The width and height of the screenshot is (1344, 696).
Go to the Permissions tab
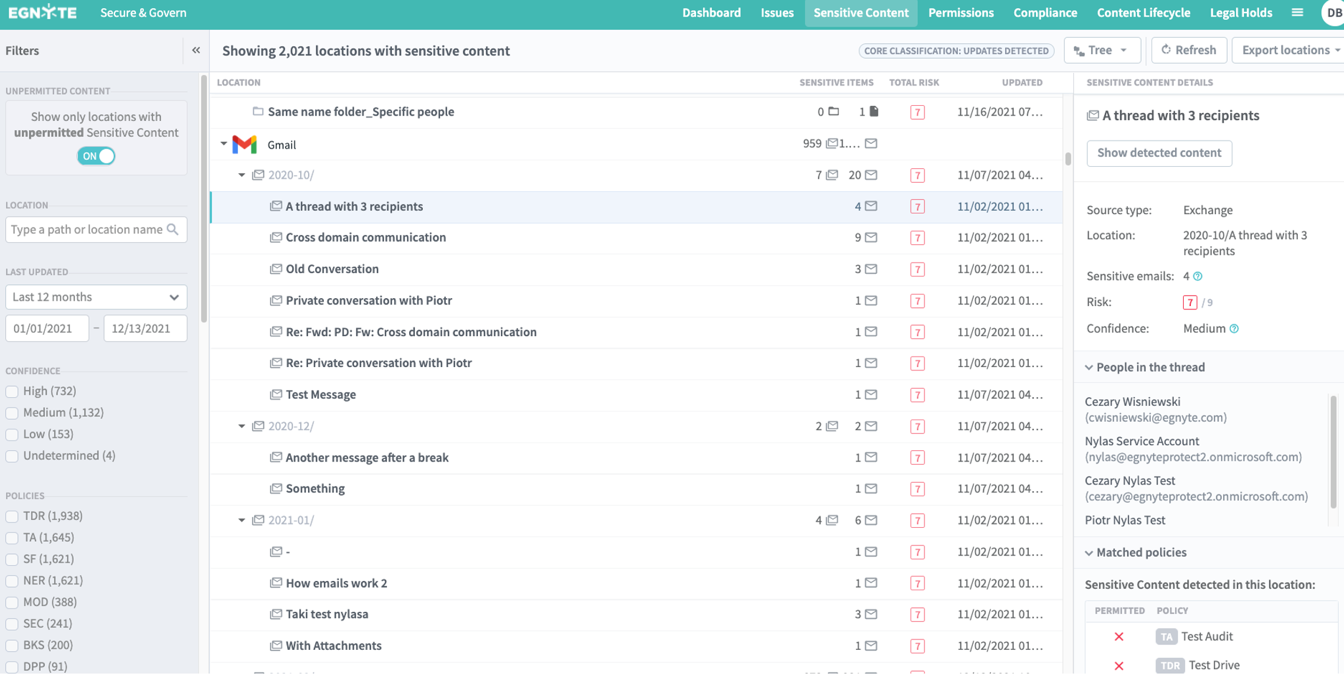tap(960, 13)
